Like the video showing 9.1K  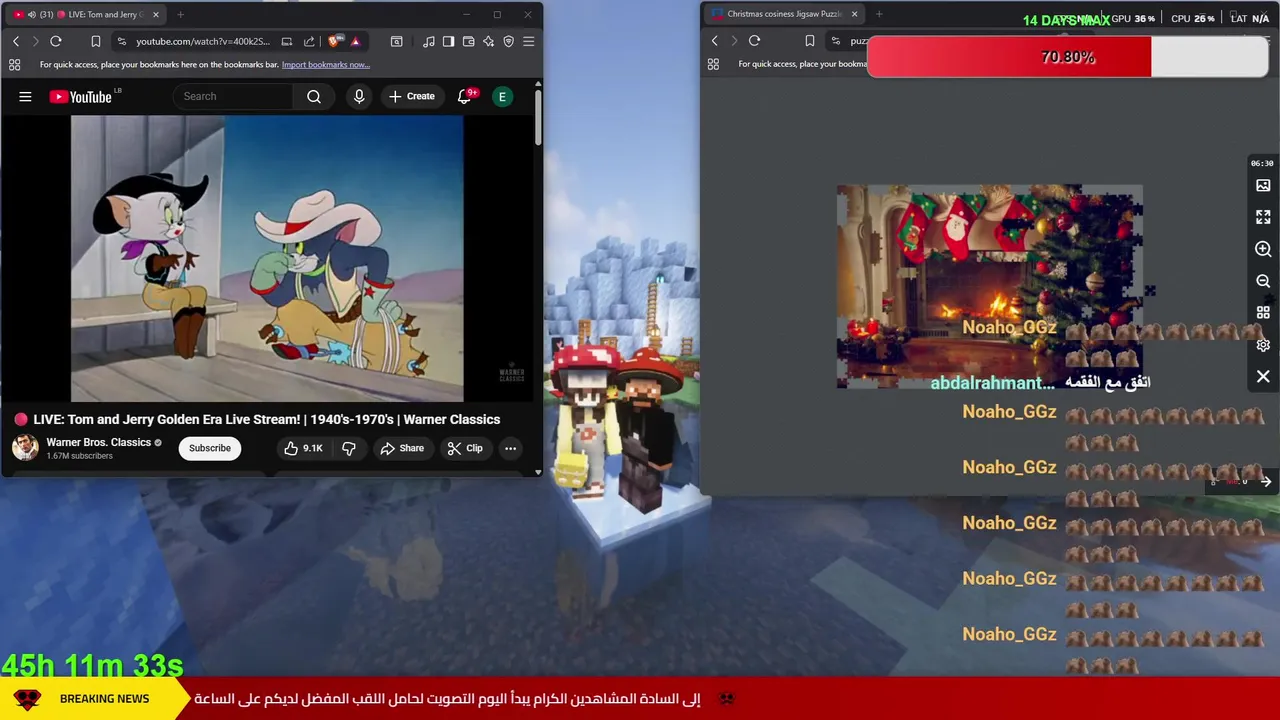coord(303,448)
